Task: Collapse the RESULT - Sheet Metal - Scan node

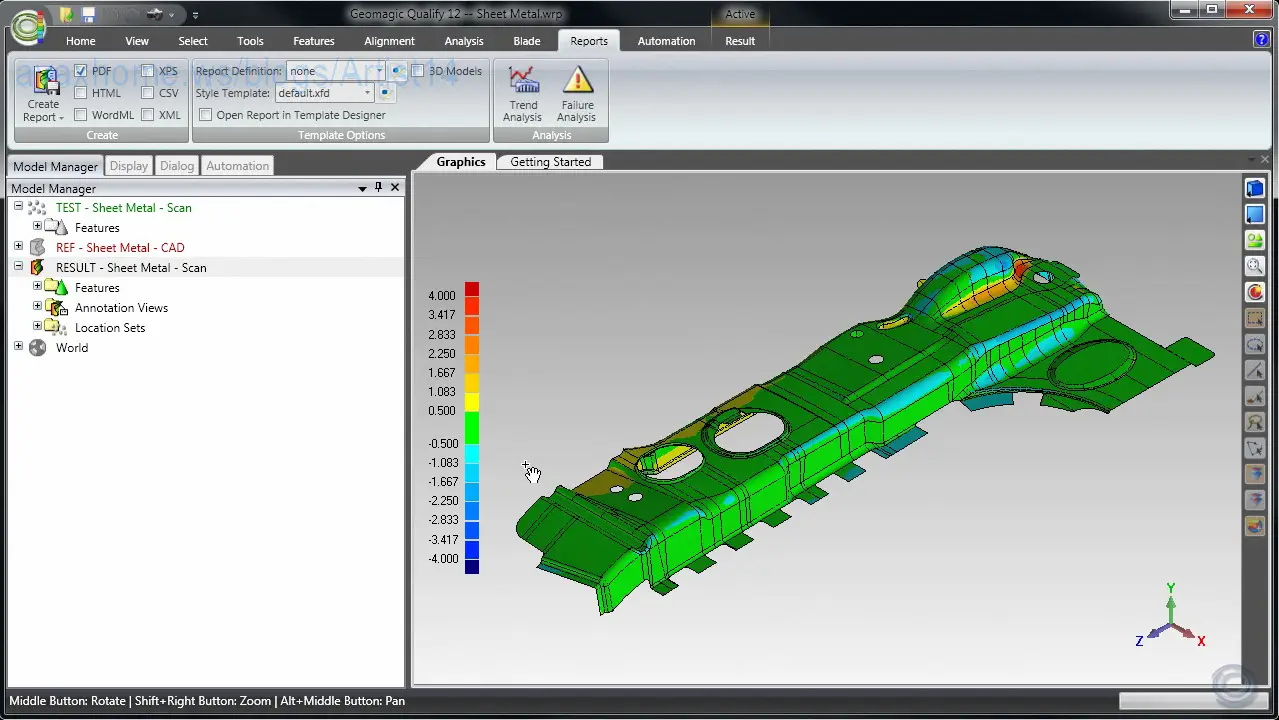Action: click(x=18, y=267)
